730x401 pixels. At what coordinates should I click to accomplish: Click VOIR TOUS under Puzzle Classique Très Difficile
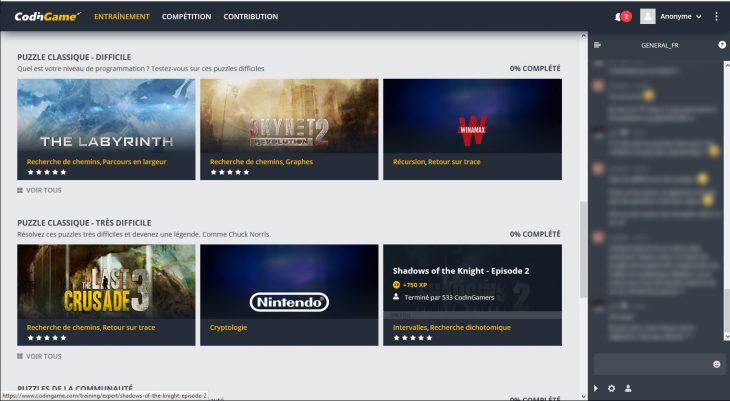coord(44,356)
